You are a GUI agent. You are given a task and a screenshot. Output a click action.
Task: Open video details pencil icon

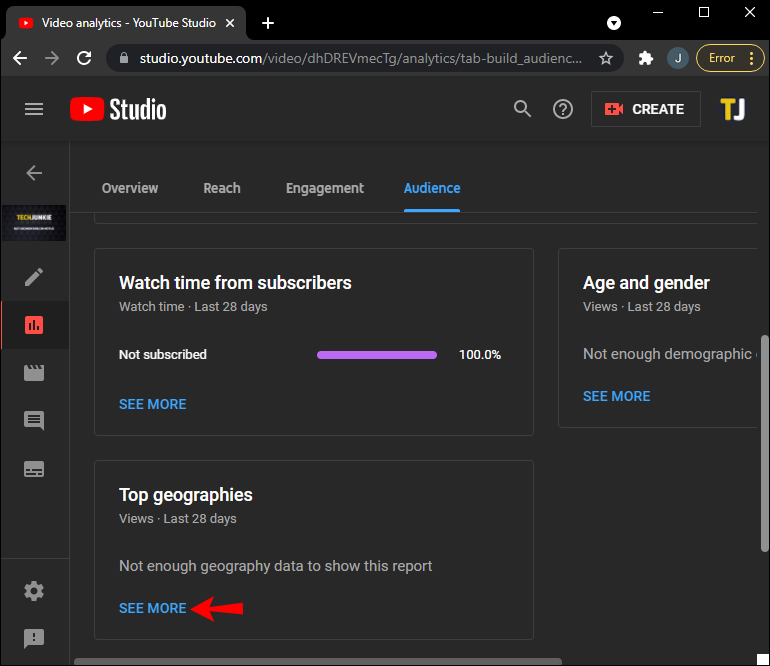tap(34, 277)
